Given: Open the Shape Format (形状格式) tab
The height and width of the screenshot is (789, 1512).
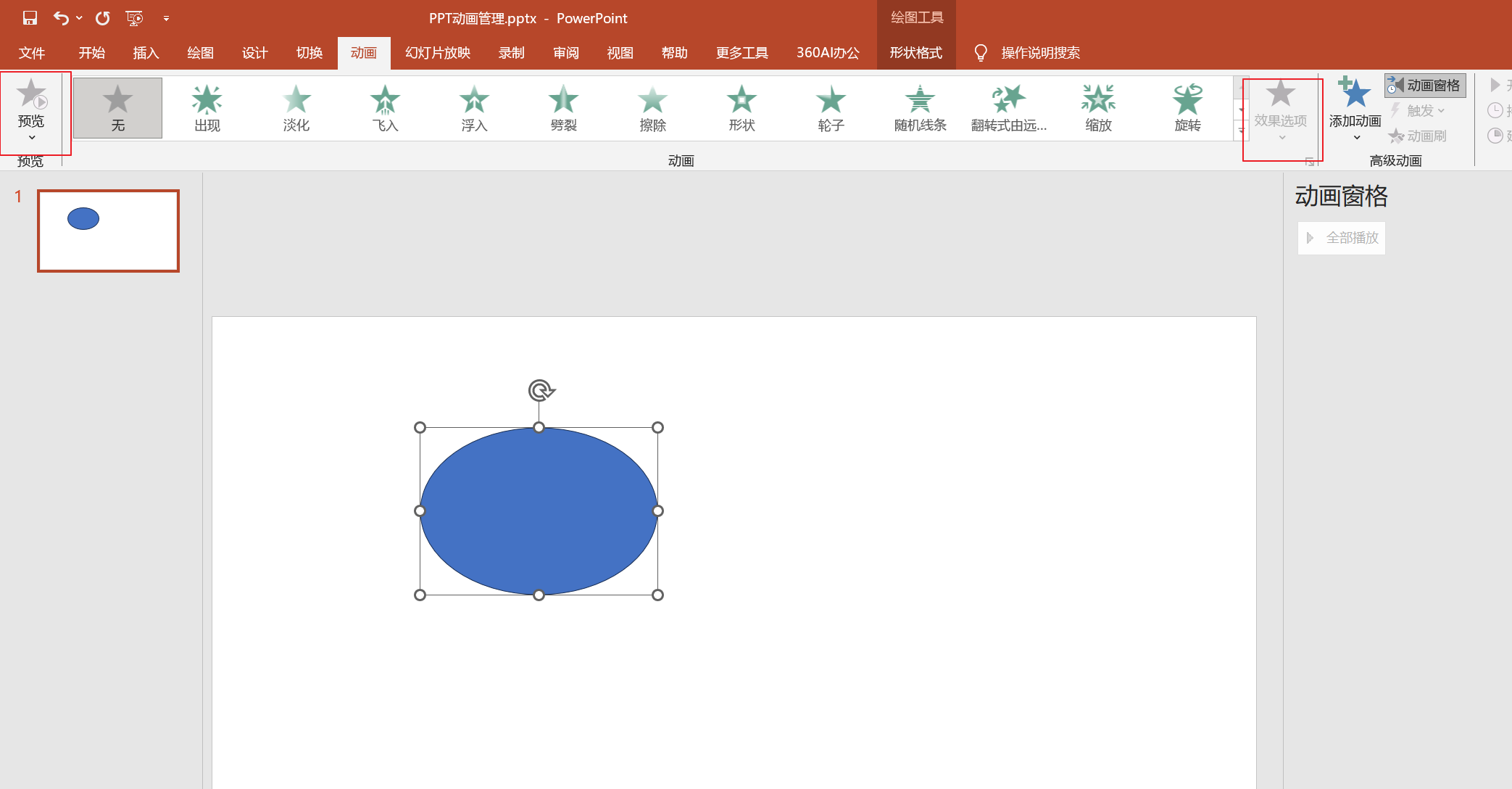Looking at the screenshot, I should pos(915,53).
